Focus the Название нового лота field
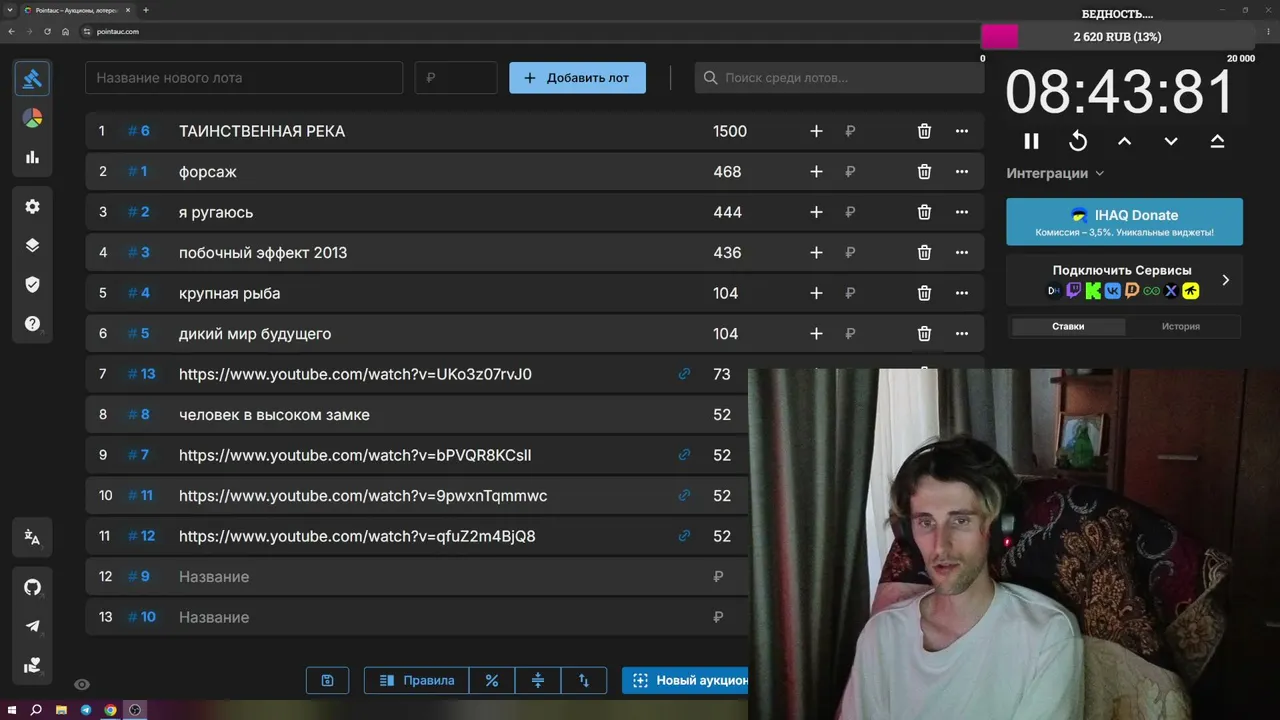This screenshot has height=720, width=1280. point(244,78)
